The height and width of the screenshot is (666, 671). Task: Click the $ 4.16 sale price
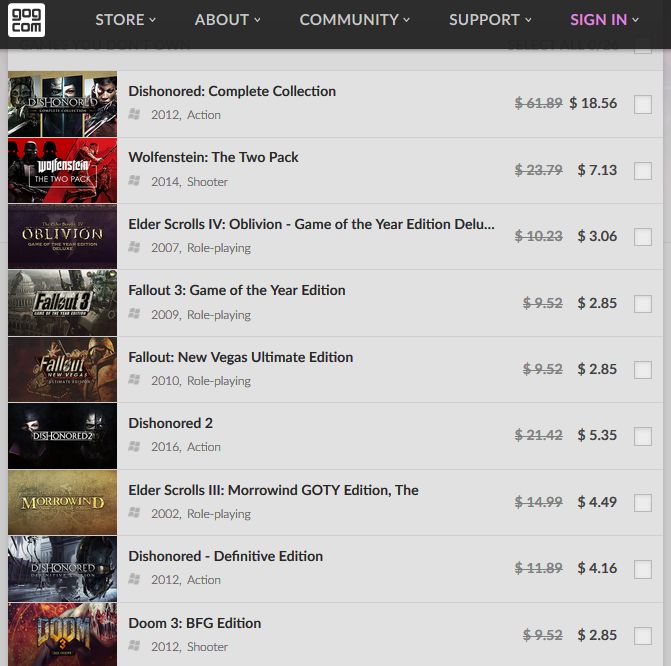[597, 568]
